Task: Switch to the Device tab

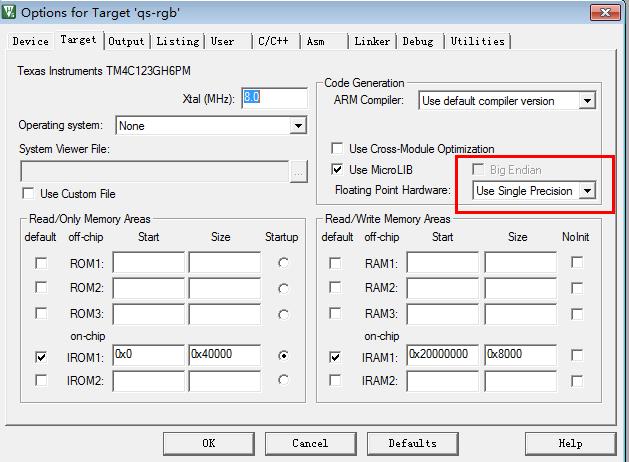Action: pyautogui.click(x=30, y=41)
